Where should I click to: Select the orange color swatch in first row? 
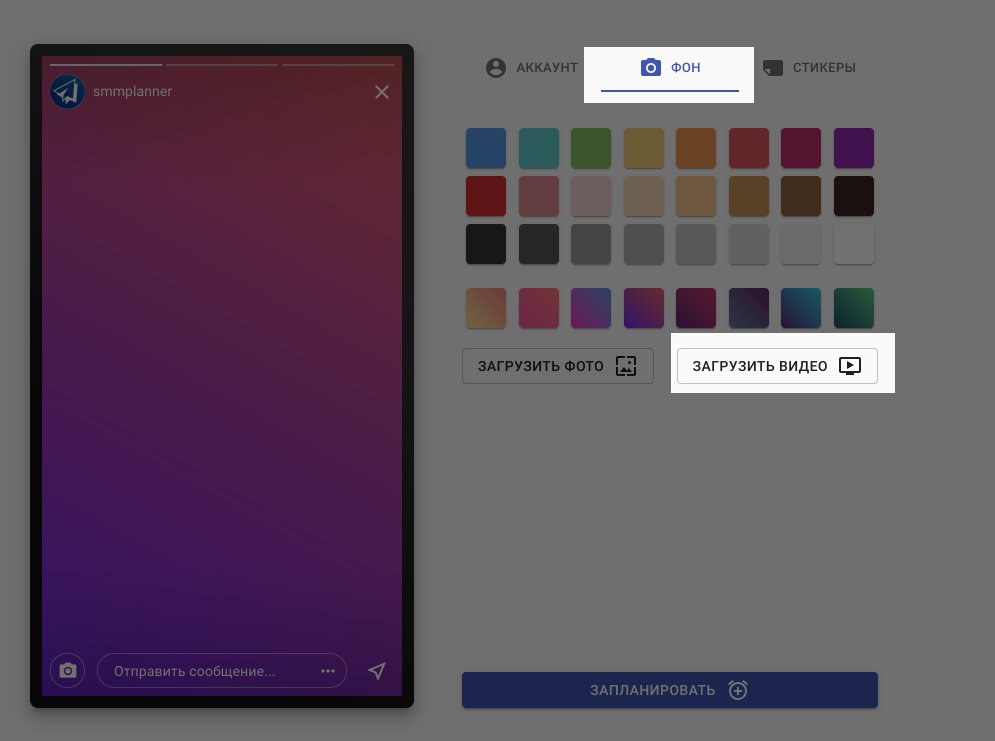coord(696,148)
